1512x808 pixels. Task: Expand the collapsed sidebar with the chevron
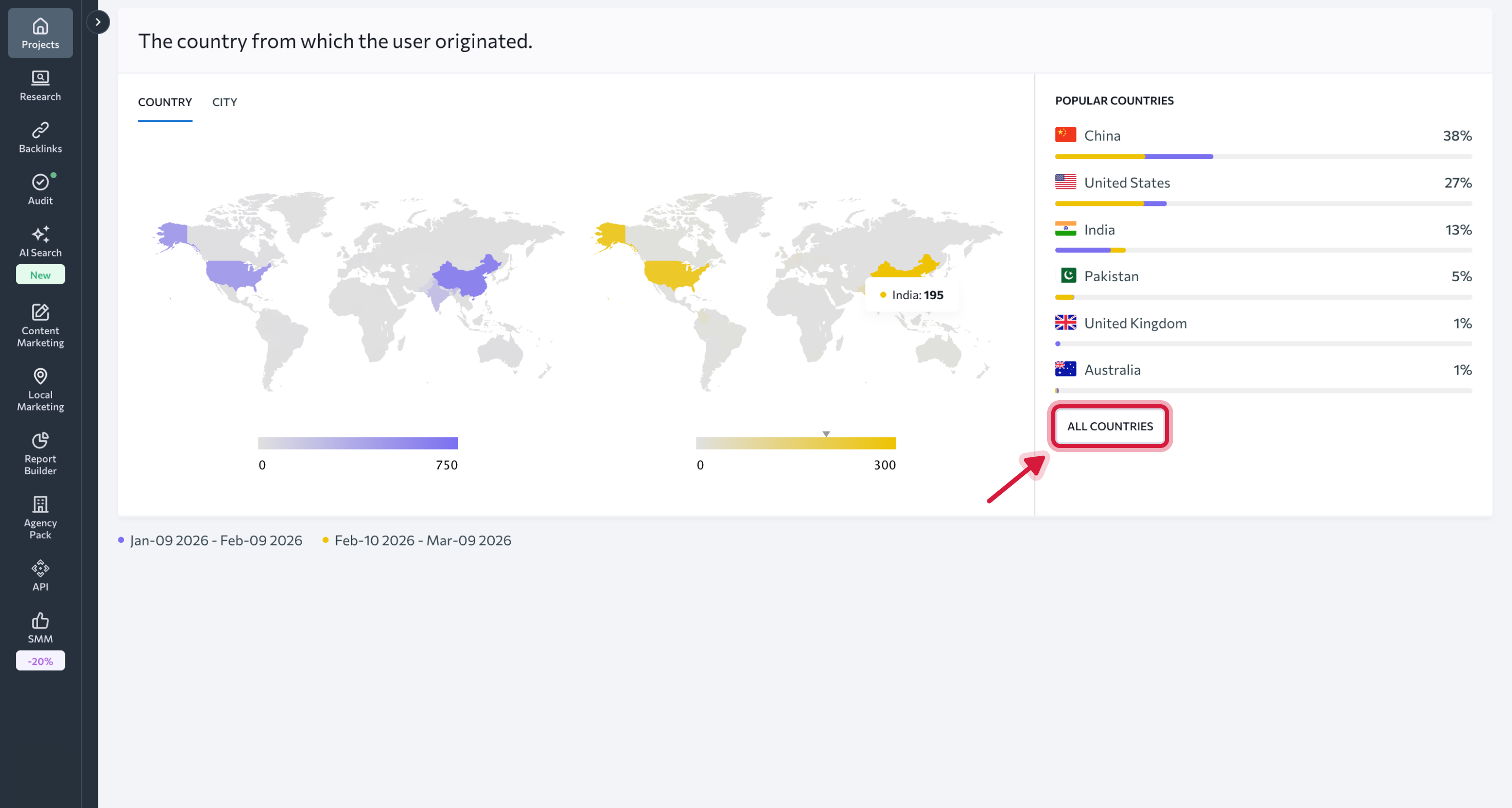[97, 22]
